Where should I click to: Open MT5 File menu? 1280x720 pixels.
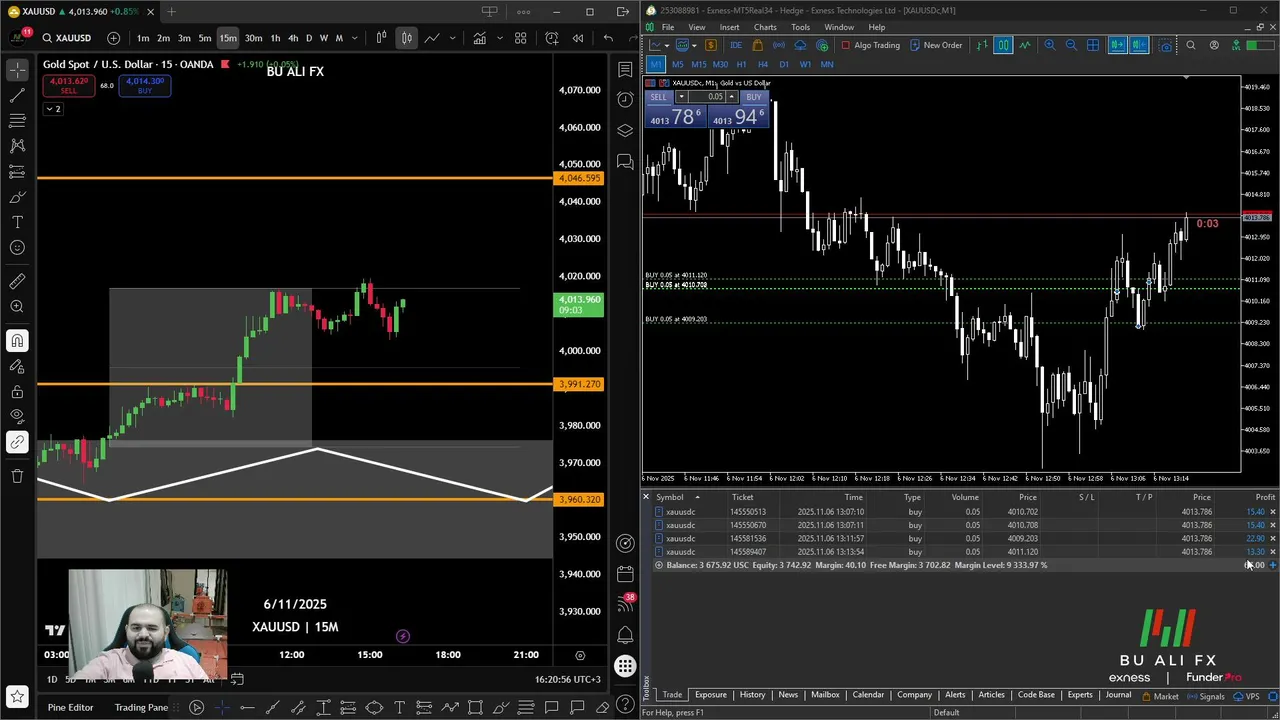pos(667,27)
